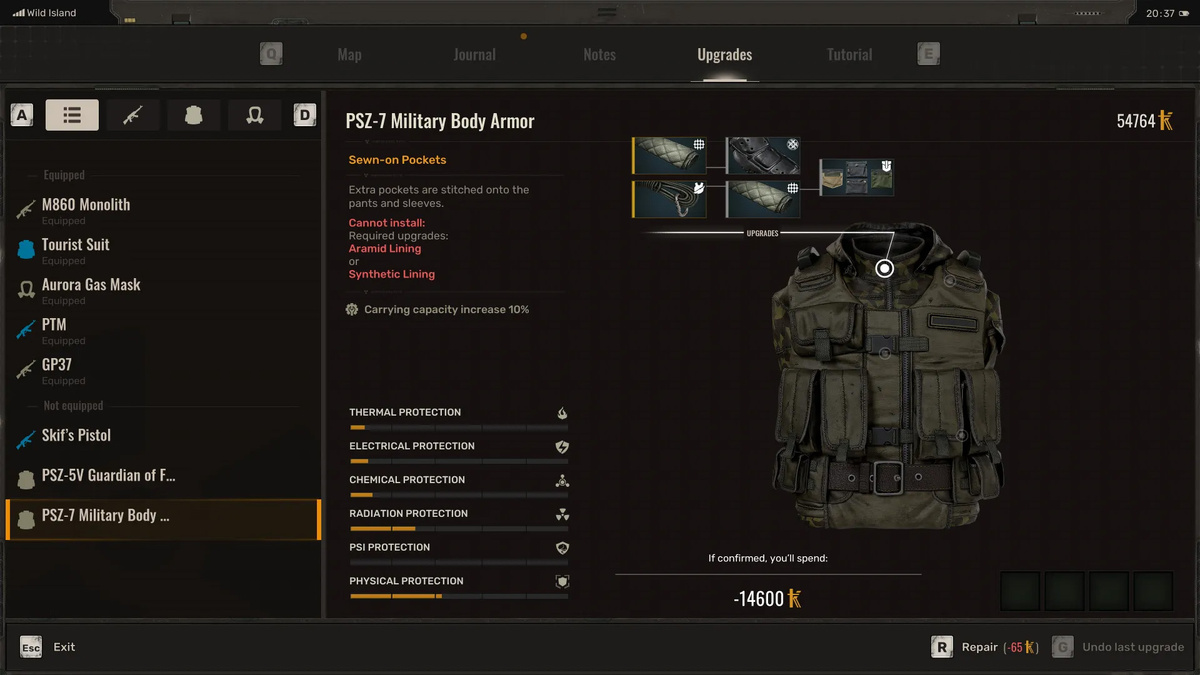Click the electrical protection shield icon
1200x675 pixels.
(x=562, y=447)
